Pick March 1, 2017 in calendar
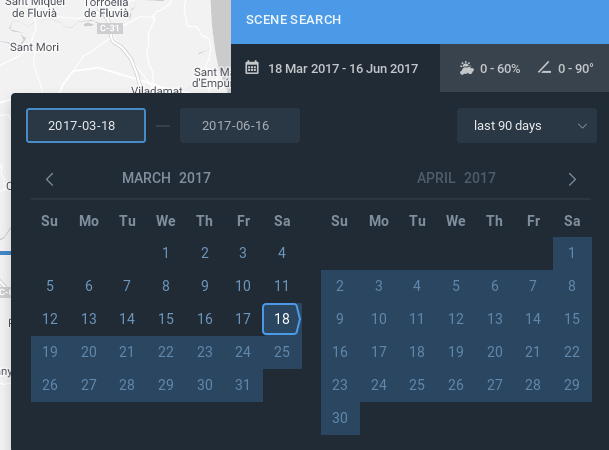Screen dimensions: 609x450 tap(166, 253)
